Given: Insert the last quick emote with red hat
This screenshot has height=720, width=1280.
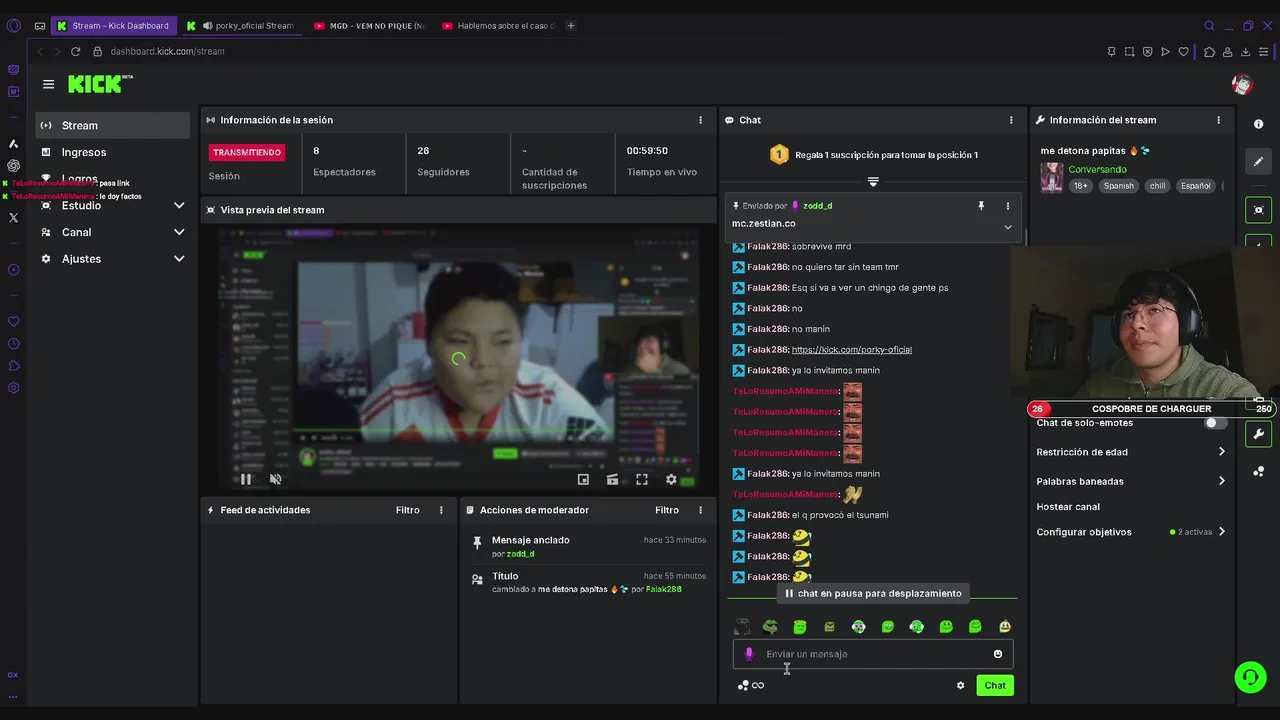Looking at the screenshot, I should (1004, 627).
